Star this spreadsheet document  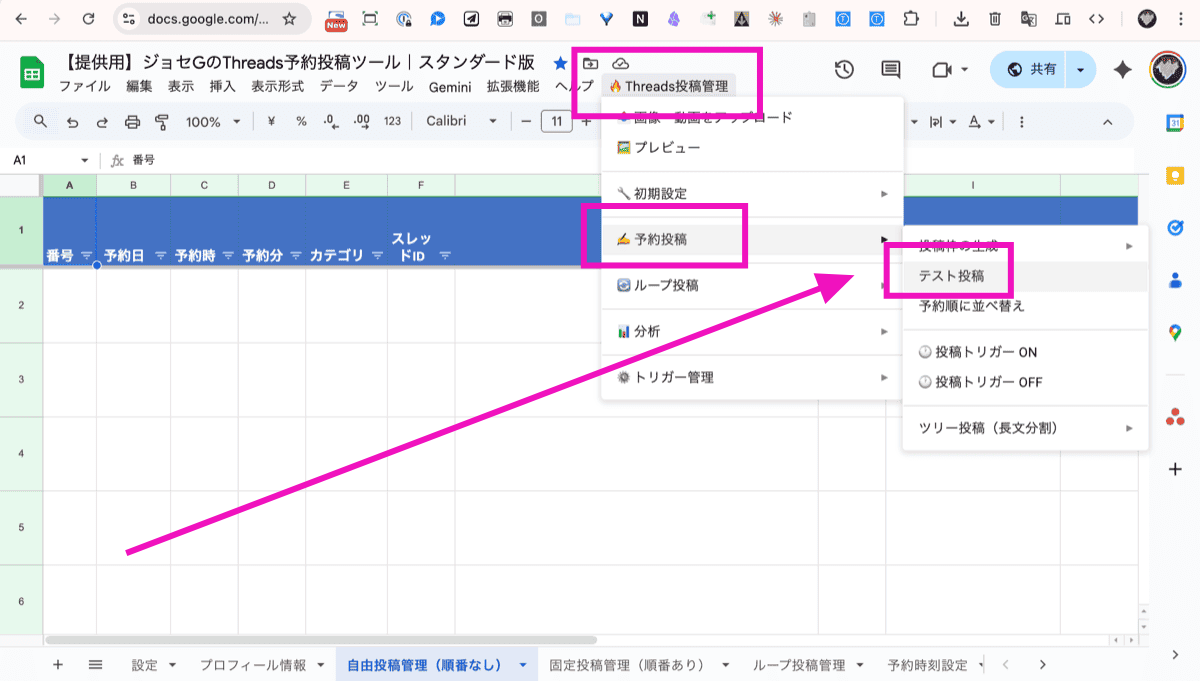(x=560, y=63)
